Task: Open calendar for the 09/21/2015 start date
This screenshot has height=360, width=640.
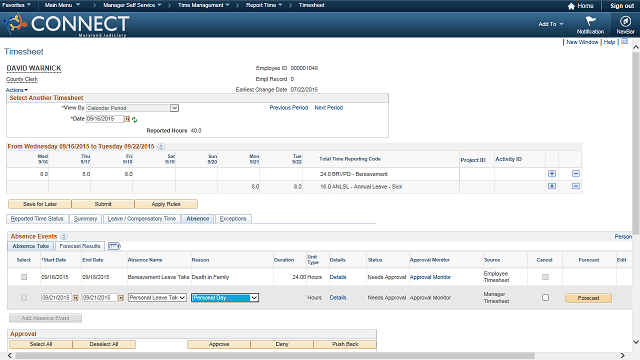Action: pos(76,298)
